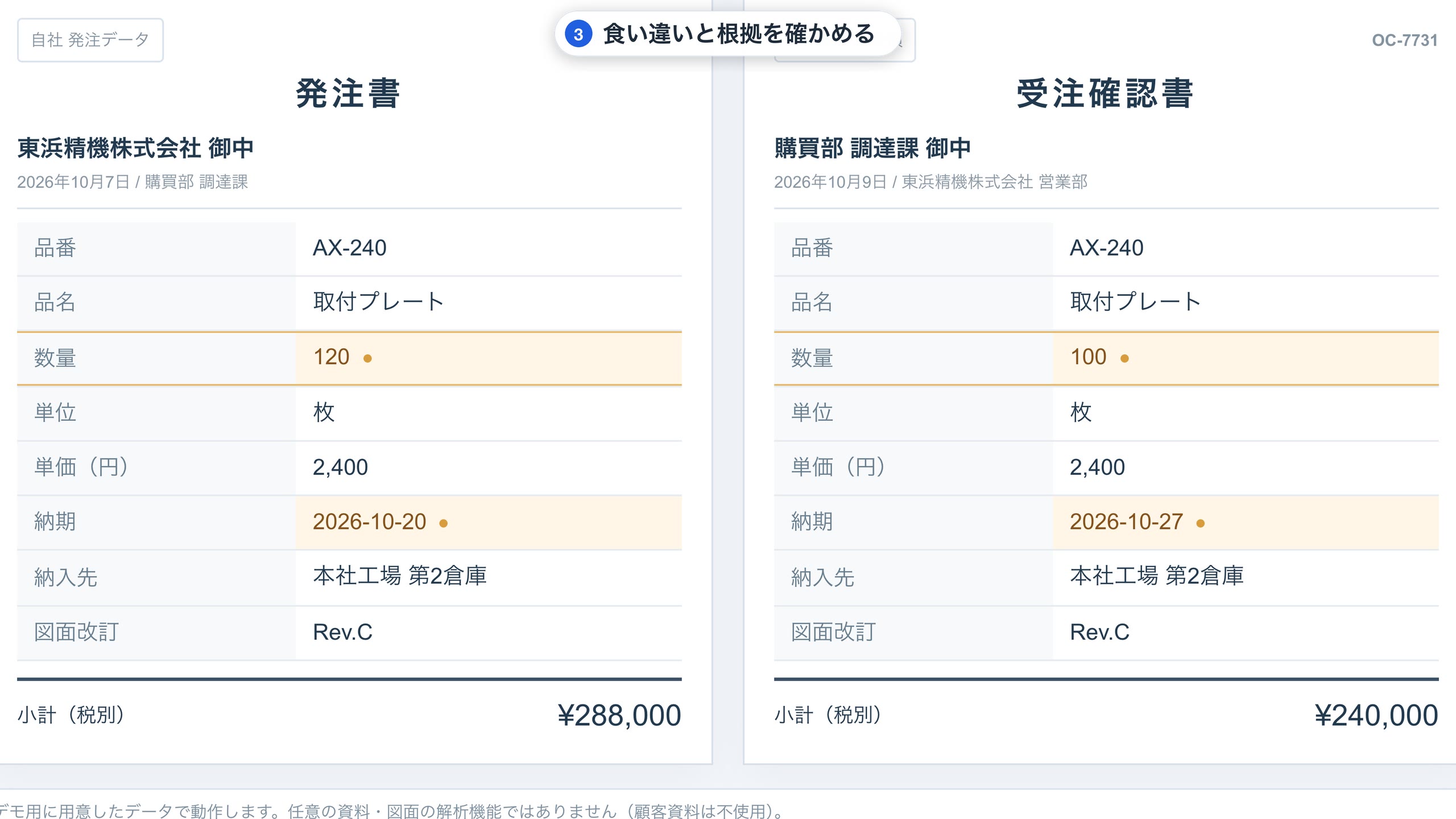Click the OC-7731 document number
Image resolution: width=1456 pixels, height=819 pixels.
click(x=1404, y=40)
